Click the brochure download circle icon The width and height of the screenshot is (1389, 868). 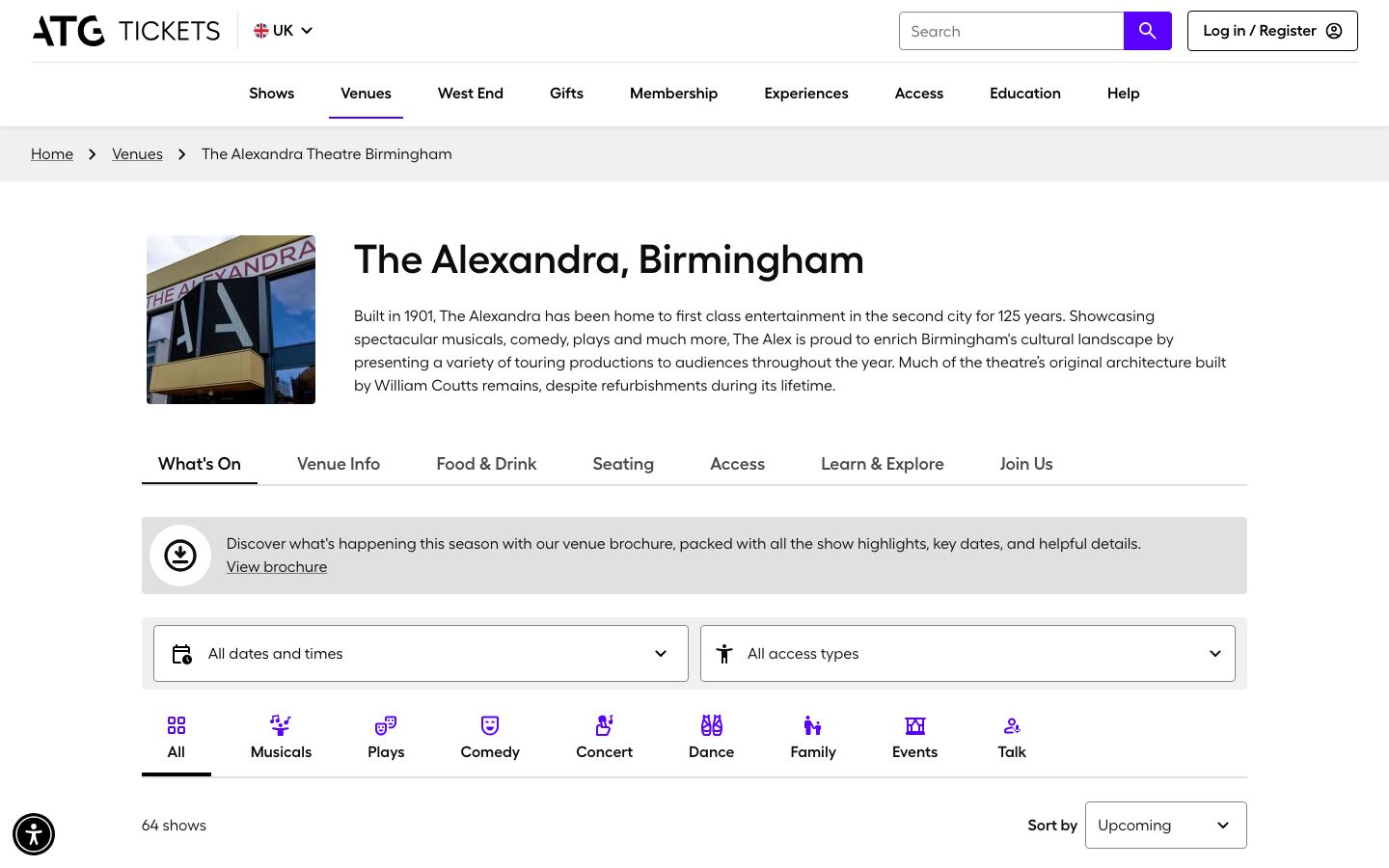[x=180, y=556]
